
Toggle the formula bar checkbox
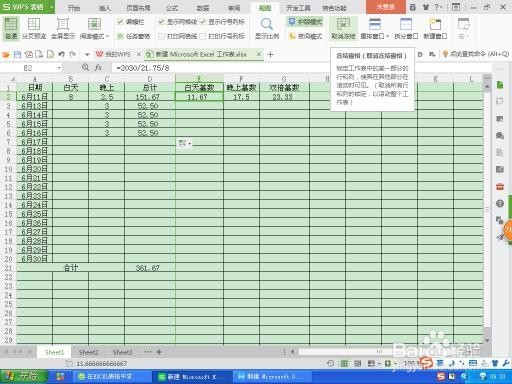click(121, 22)
